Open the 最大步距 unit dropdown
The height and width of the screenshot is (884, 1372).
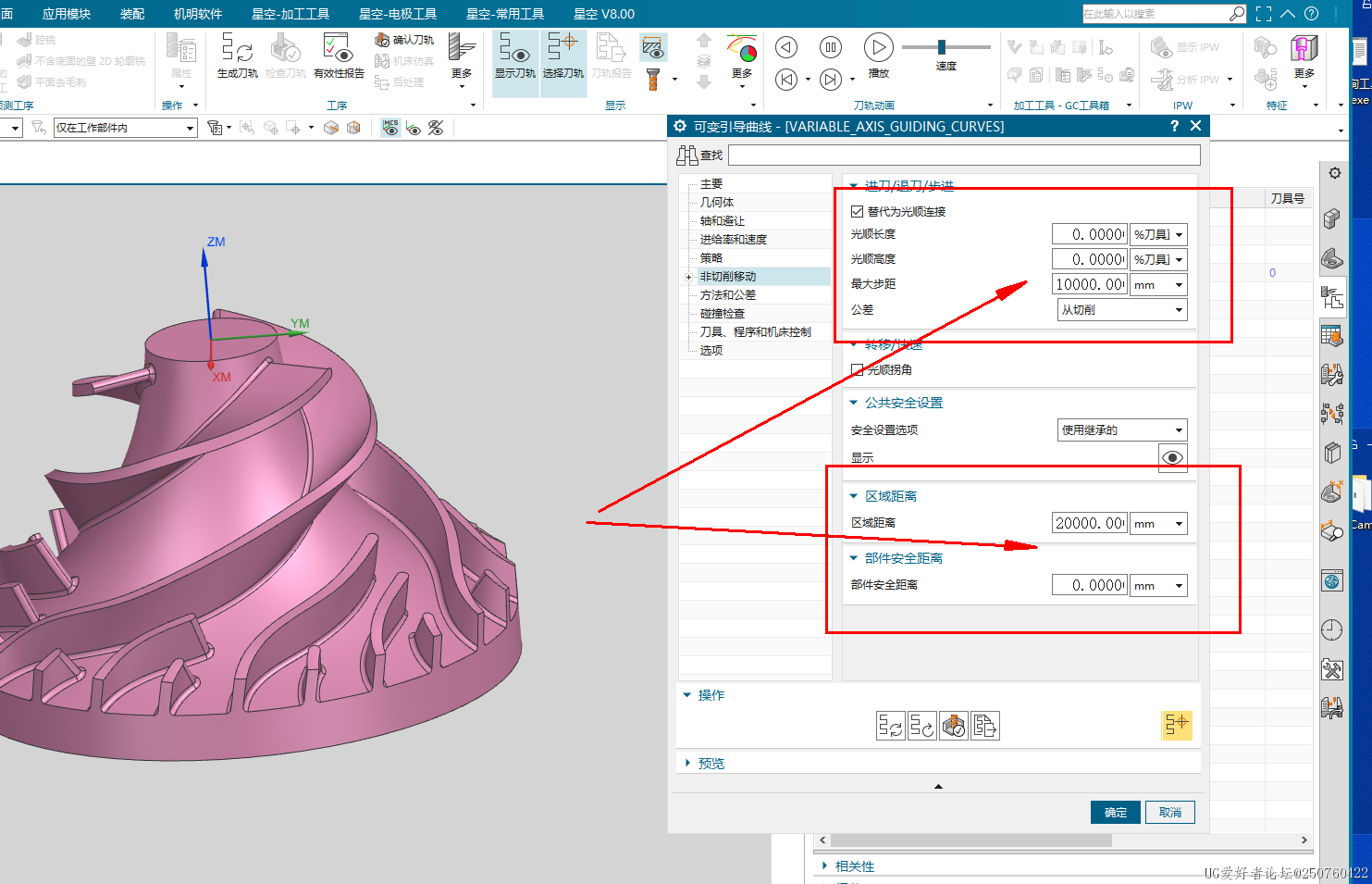[1158, 284]
